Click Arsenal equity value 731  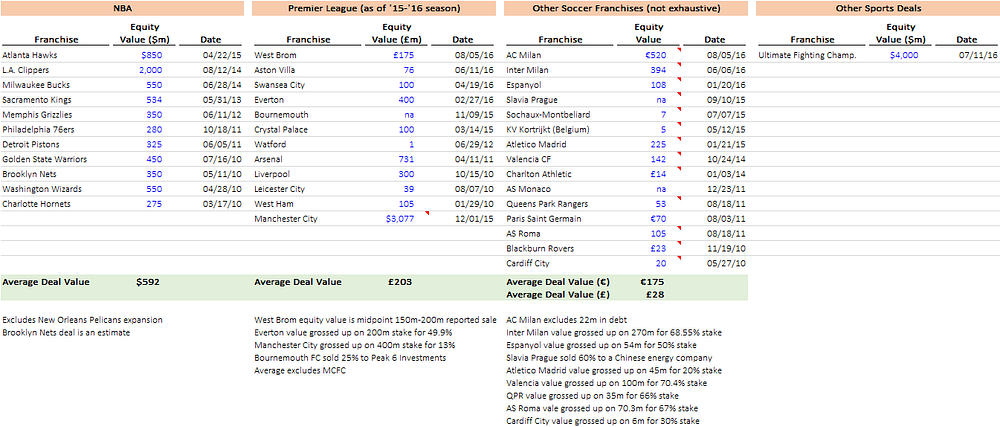coord(407,159)
